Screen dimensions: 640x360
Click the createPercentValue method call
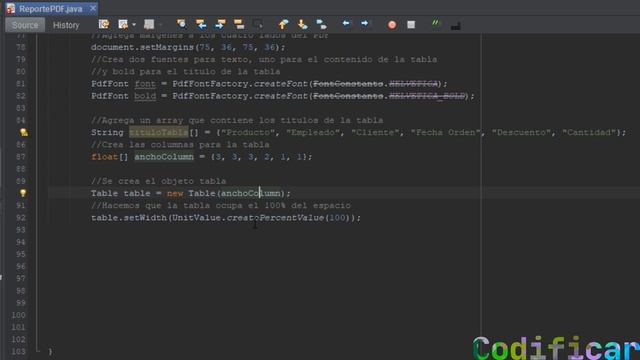click(x=275, y=218)
